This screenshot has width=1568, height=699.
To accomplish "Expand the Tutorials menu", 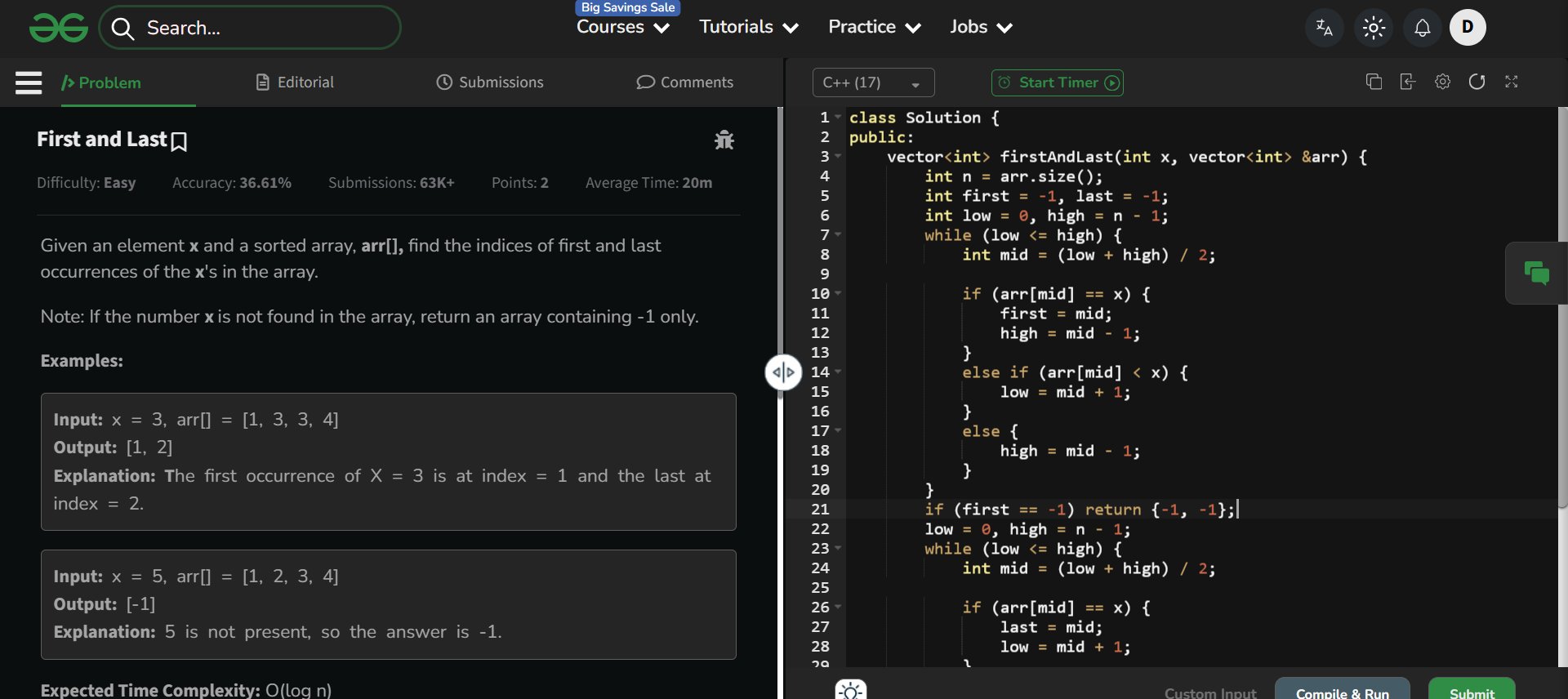I will (748, 27).
